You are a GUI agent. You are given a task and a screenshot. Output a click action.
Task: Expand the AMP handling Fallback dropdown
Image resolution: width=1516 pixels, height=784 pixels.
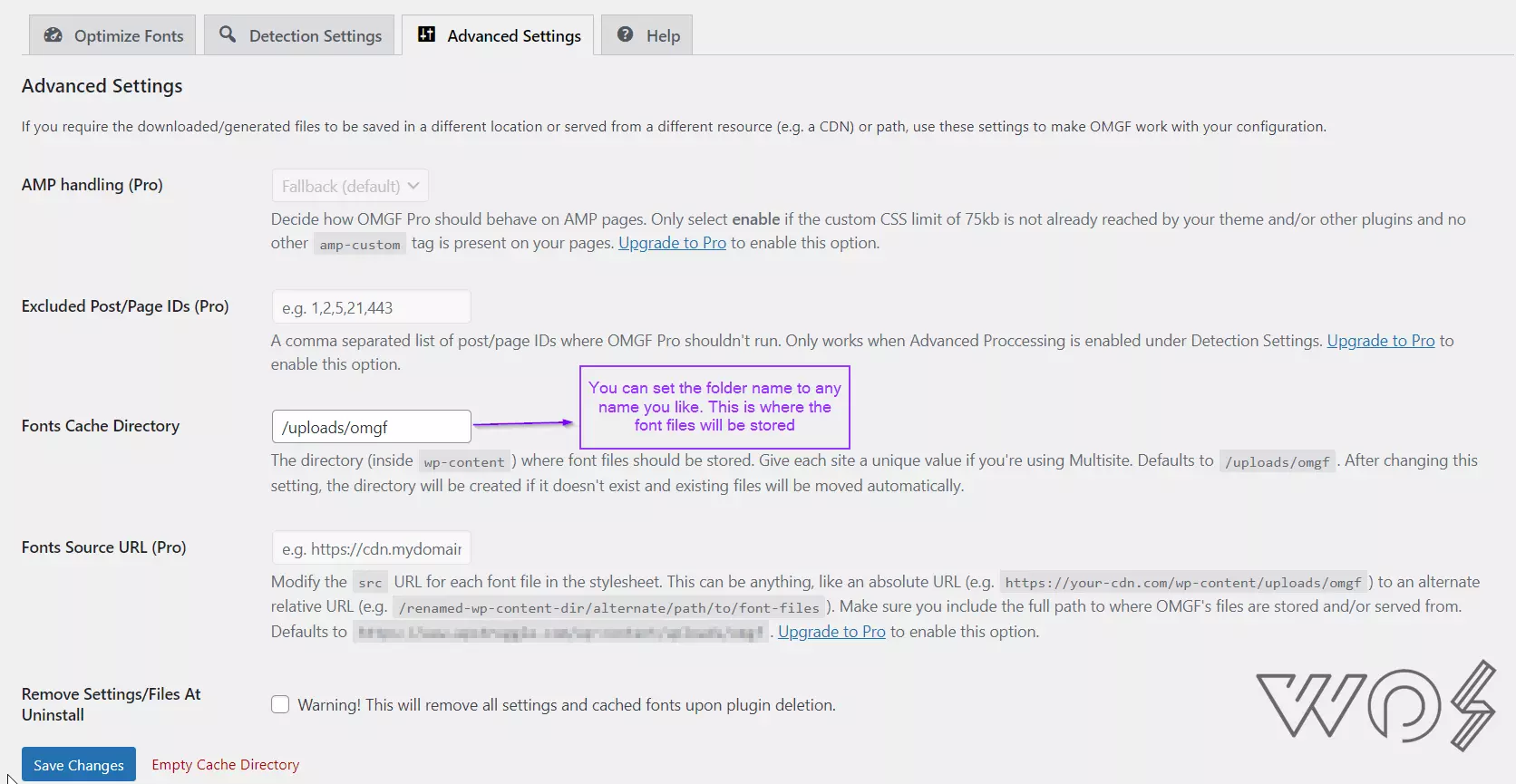350,186
